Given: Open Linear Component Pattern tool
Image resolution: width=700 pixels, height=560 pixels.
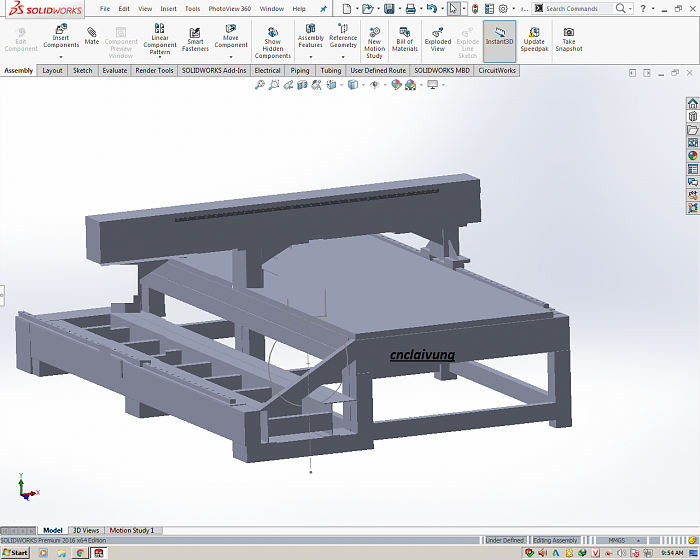Looking at the screenshot, I should (x=160, y=39).
